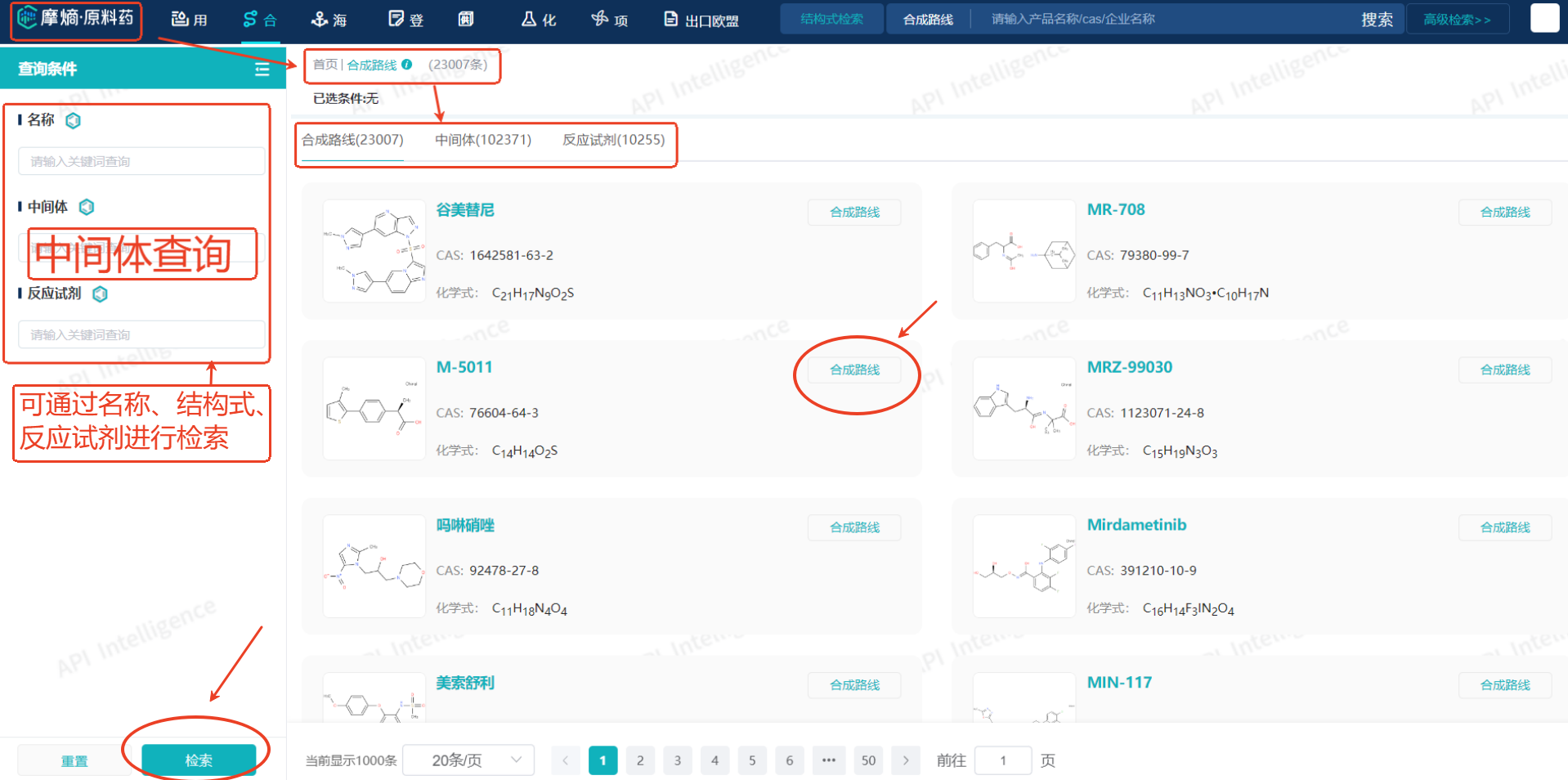Click the 摩熵·原料药 logo
Viewport: 1568px width, 780px height.
tap(76, 18)
